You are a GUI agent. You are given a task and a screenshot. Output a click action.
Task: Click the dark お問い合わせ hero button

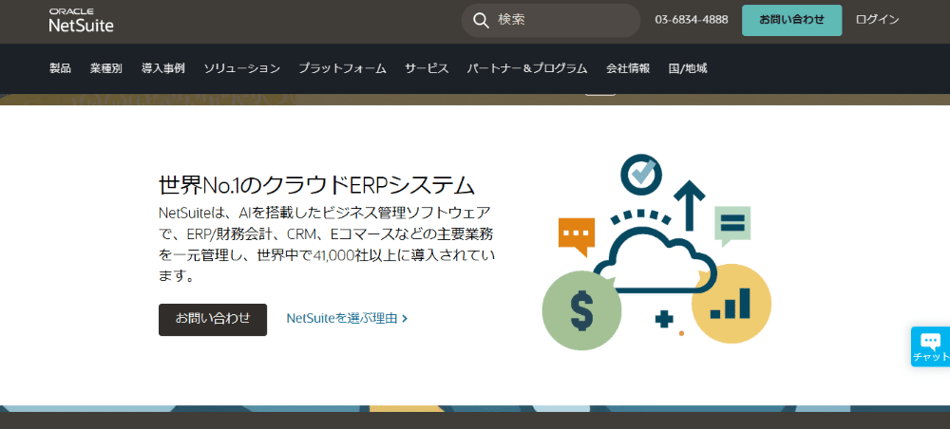213,319
